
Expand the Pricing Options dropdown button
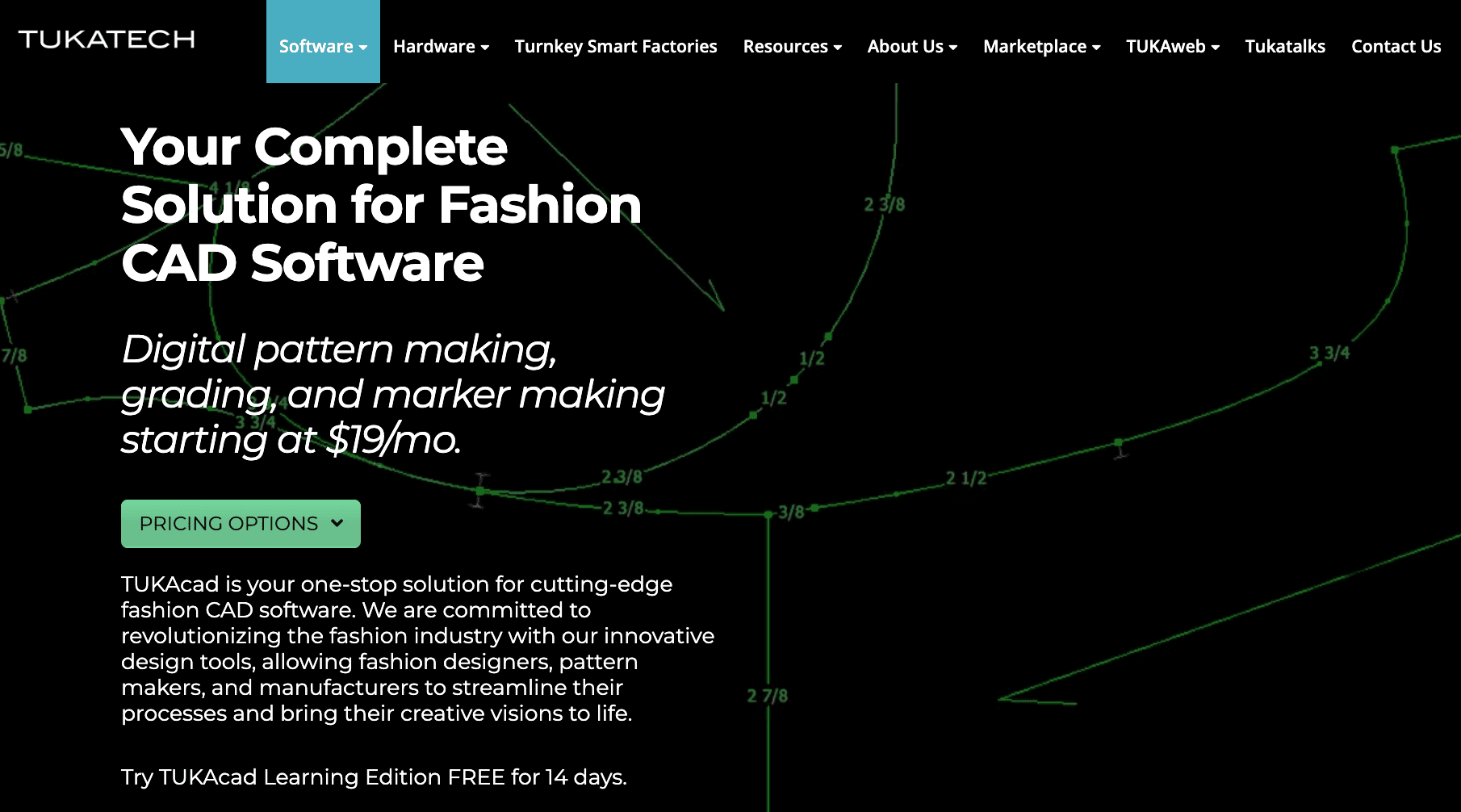click(241, 524)
